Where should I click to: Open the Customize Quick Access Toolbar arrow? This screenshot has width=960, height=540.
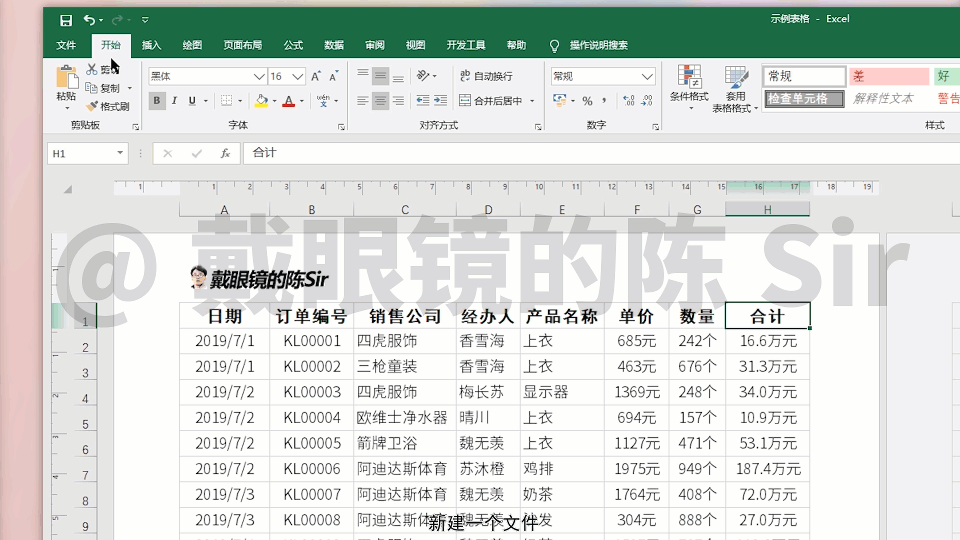145,20
